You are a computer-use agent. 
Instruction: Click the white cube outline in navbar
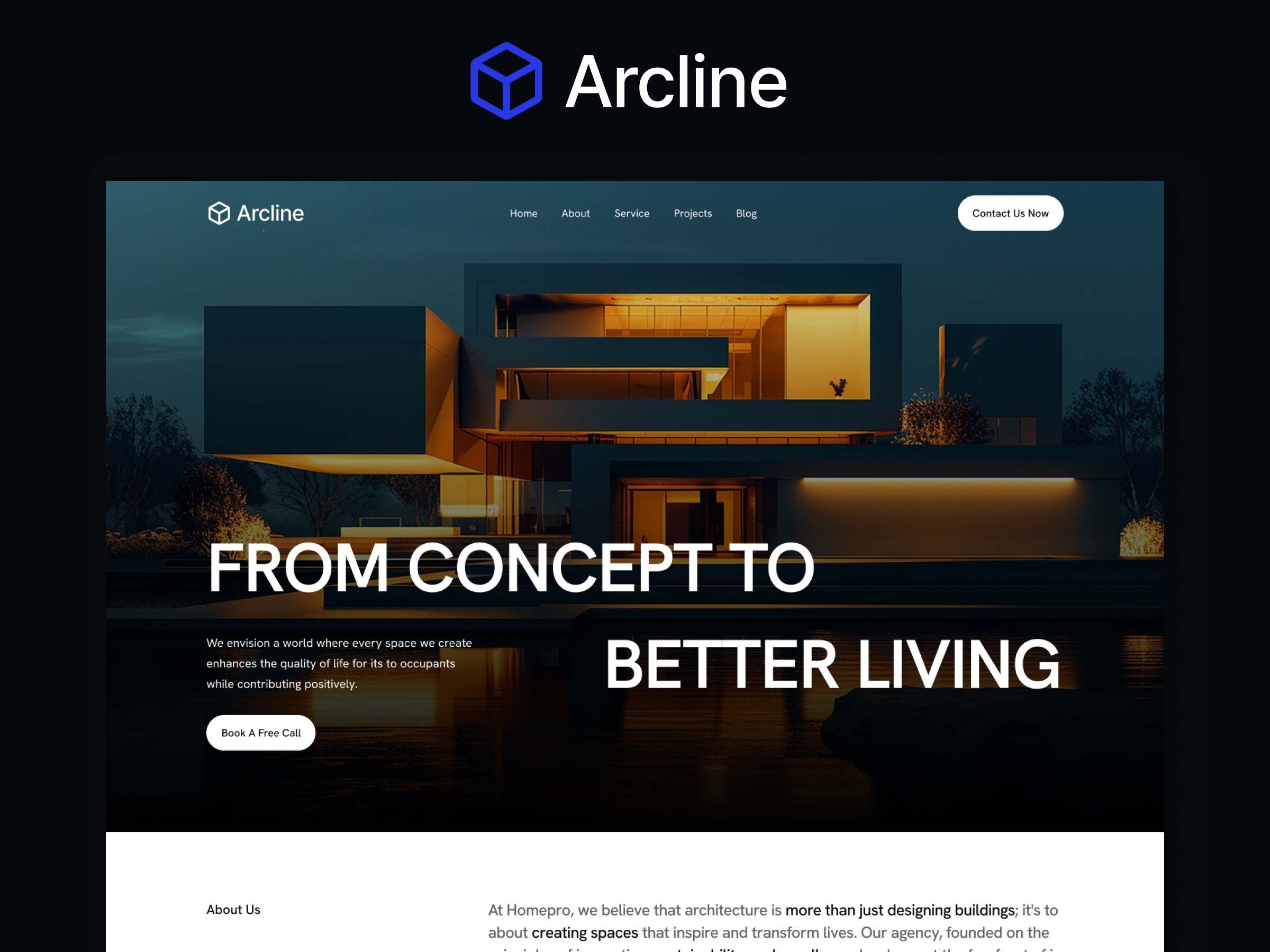(218, 212)
